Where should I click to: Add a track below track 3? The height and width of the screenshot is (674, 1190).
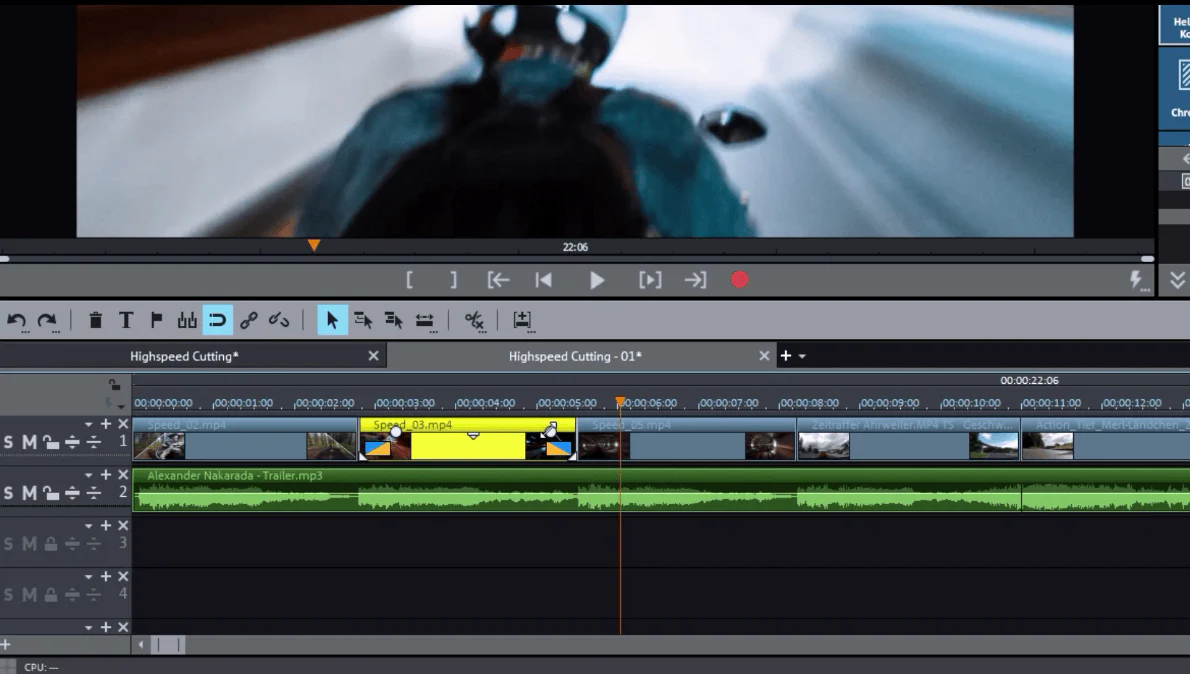pos(106,526)
